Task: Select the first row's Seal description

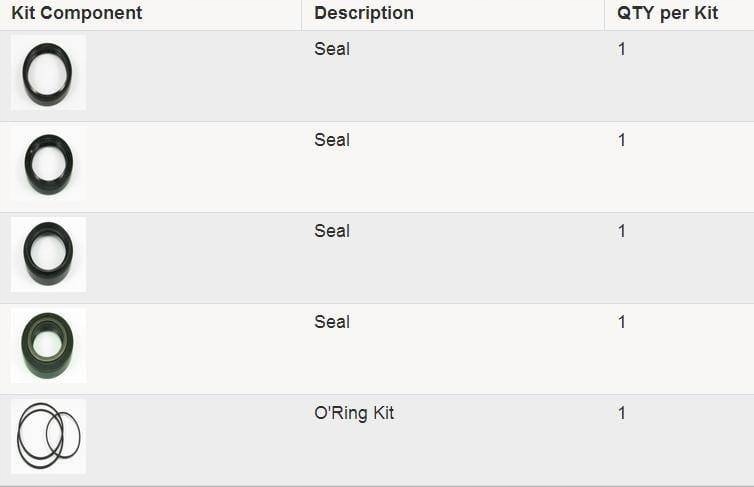Action: pyautogui.click(x=332, y=49)
